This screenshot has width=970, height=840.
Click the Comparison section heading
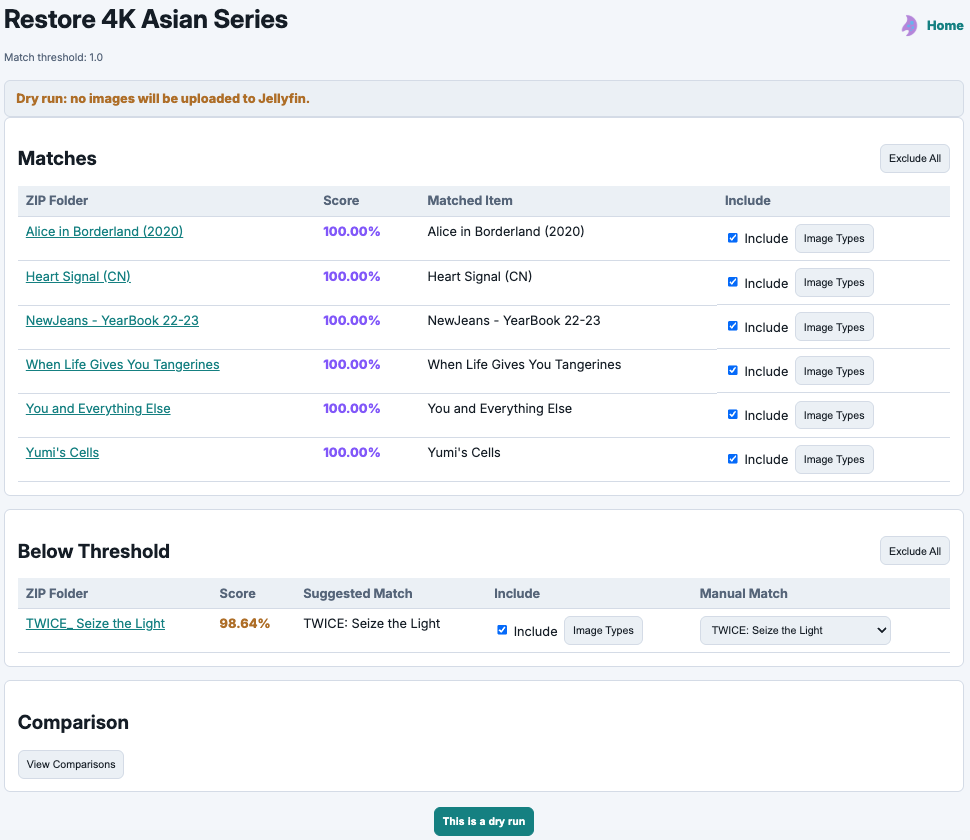tap(73, 722)
